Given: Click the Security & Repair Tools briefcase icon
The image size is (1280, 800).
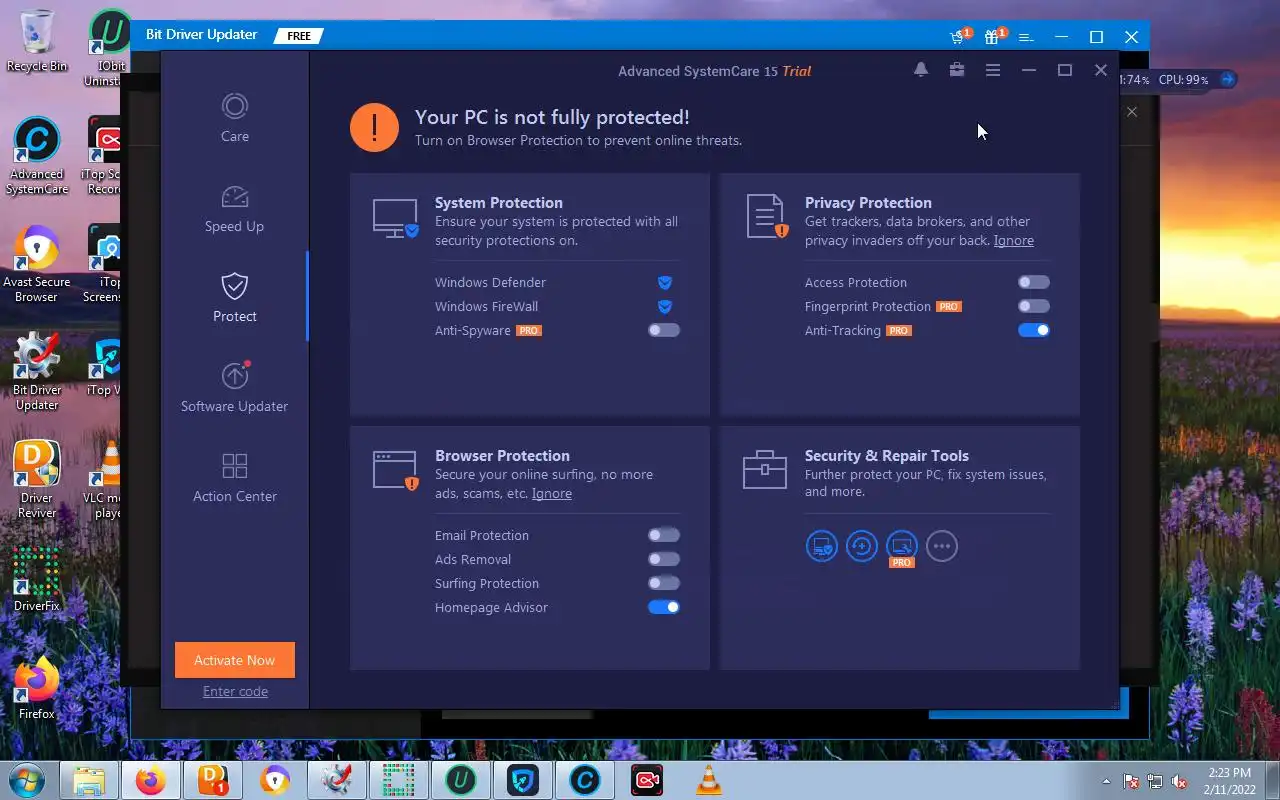Looking at the screenshot, I should (765, 469).
